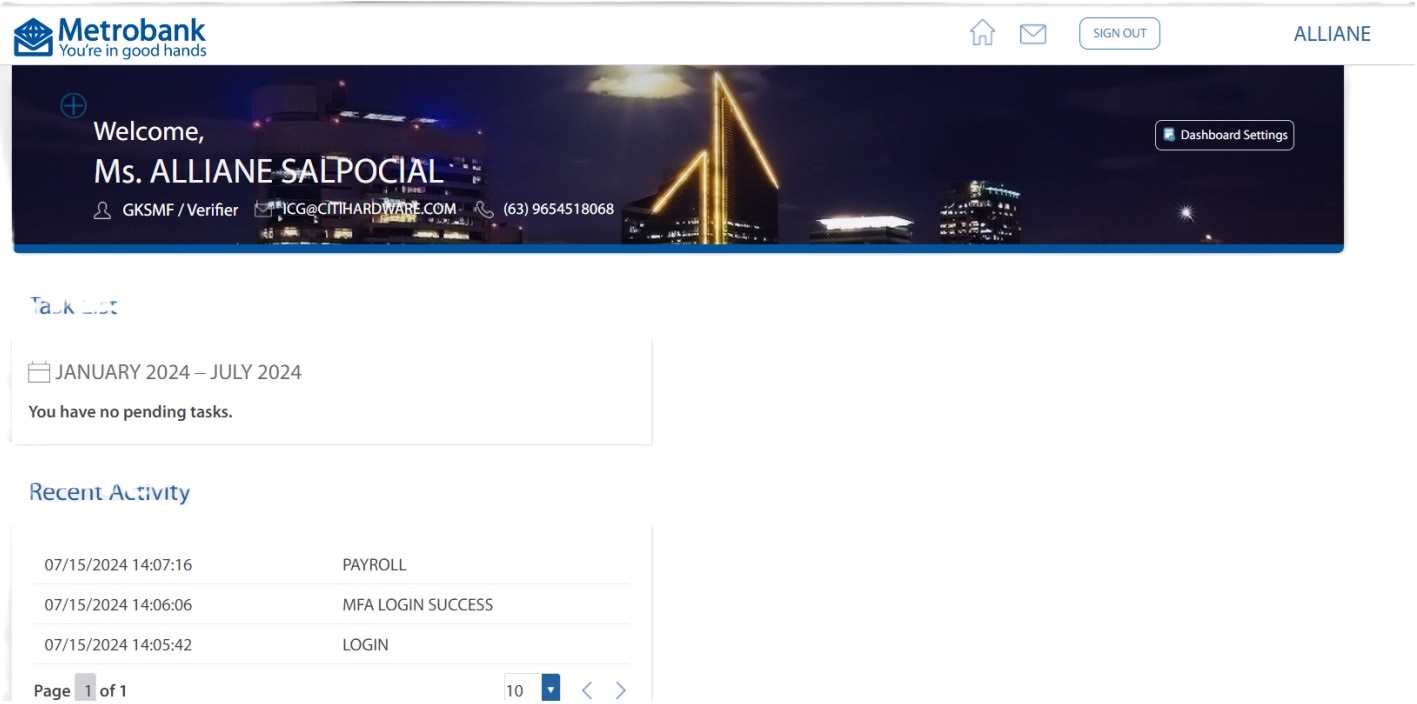Go to next page arrow
Viewport: 1417px width, 704px height.
pos(621,690)
